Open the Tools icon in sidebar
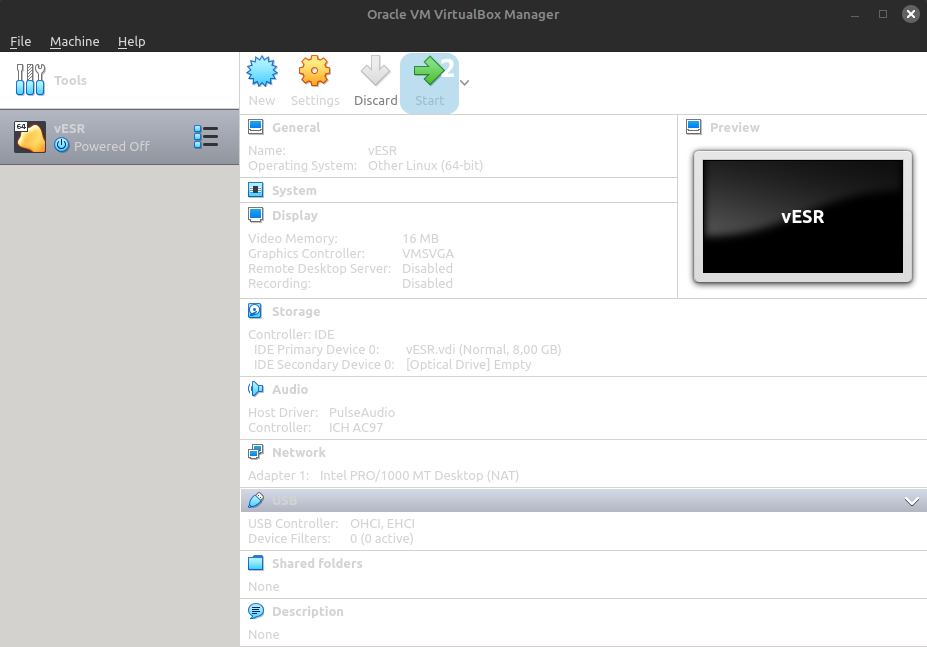Viewport: 927px width, 647px height. point(30,80)
